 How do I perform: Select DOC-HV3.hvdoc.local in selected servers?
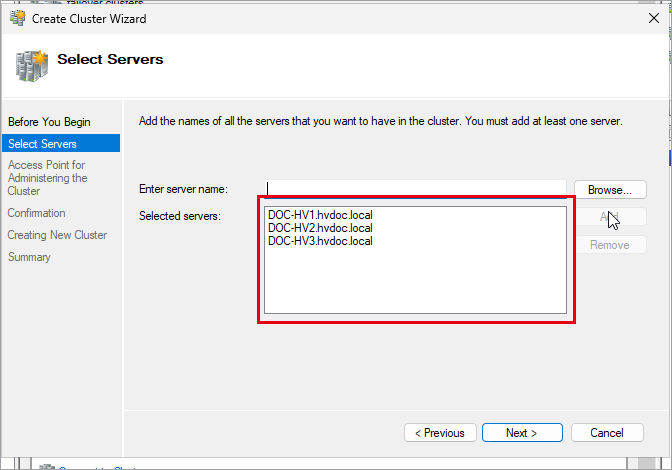320,241
